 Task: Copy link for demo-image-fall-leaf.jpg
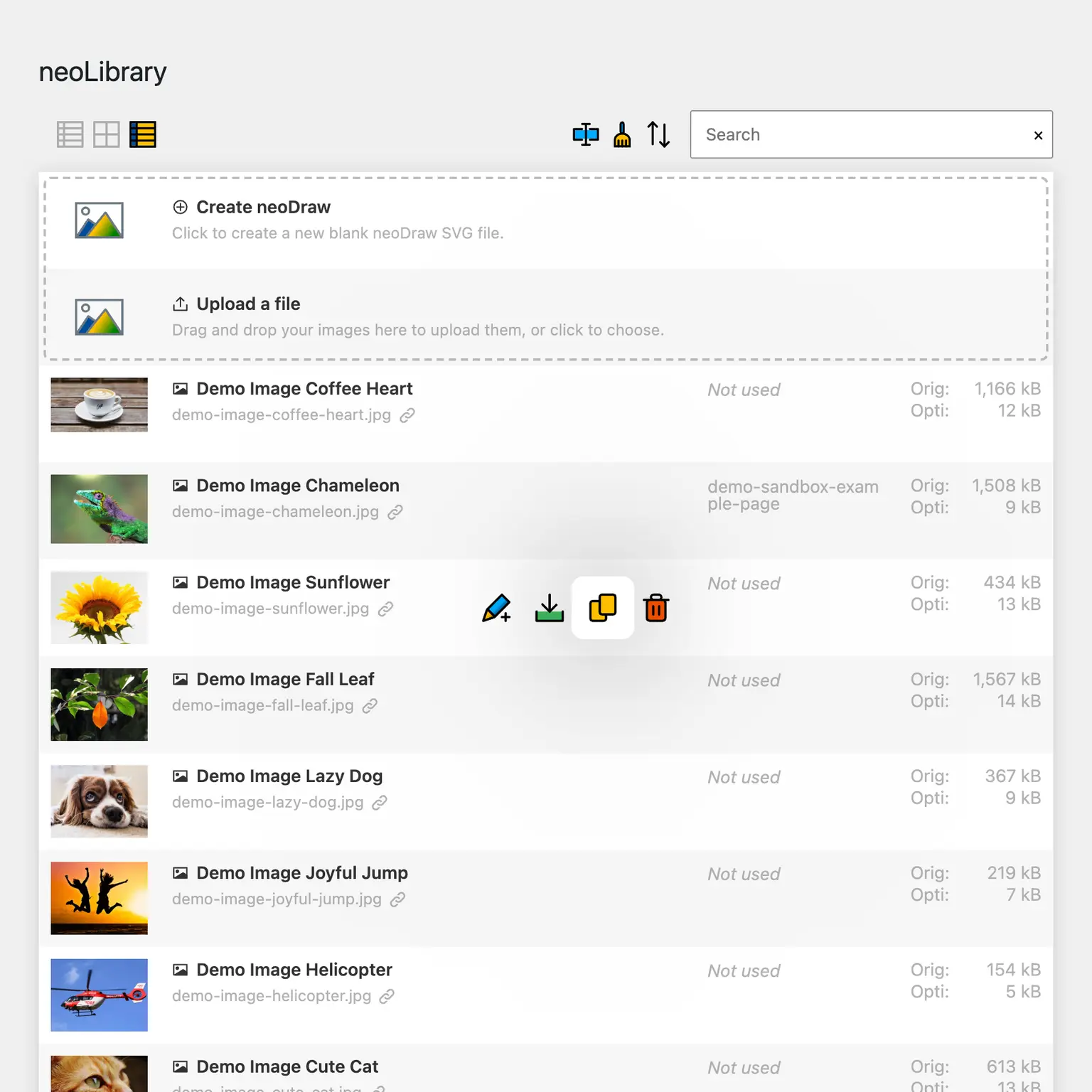coord(370,705)
